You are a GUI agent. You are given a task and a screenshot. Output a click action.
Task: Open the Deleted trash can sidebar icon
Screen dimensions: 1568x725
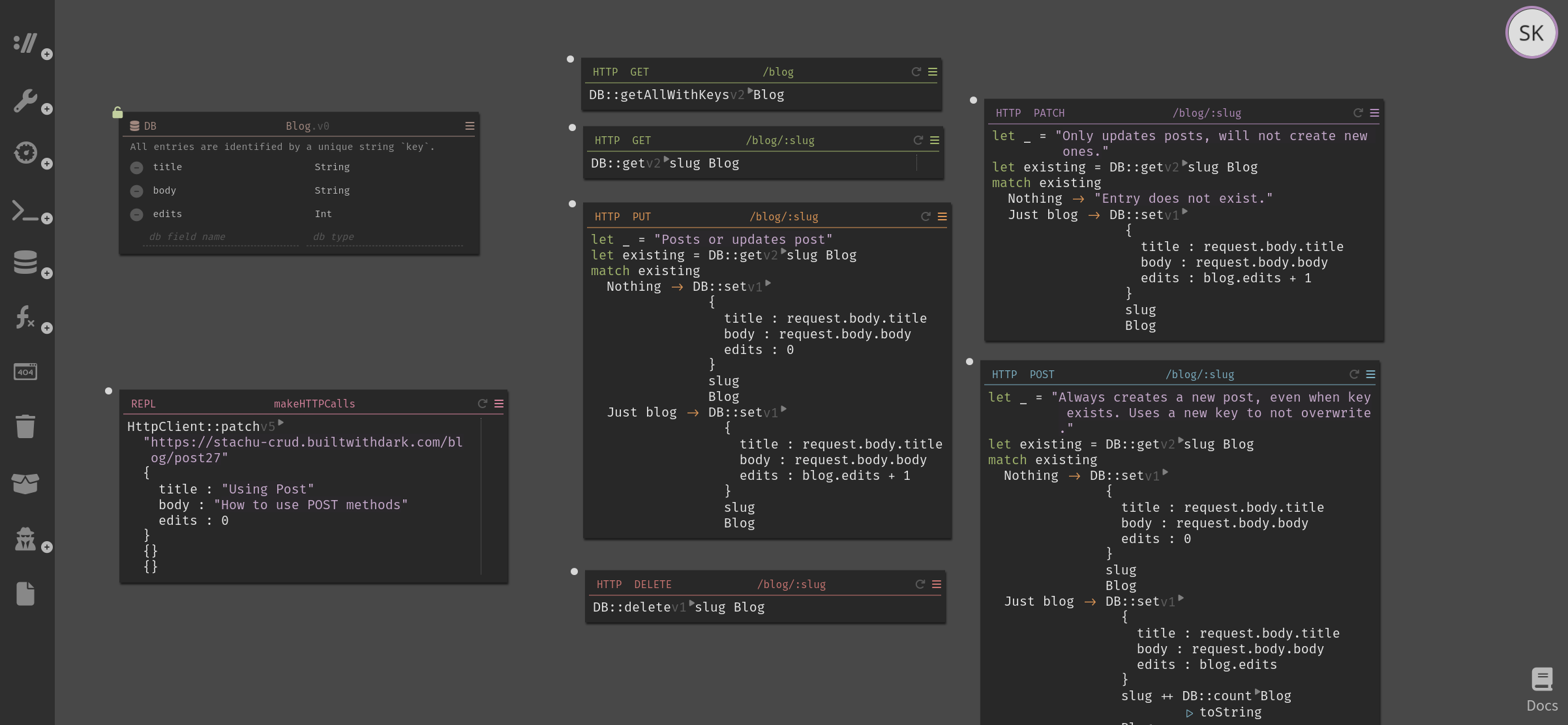click(x=25, y=426)
